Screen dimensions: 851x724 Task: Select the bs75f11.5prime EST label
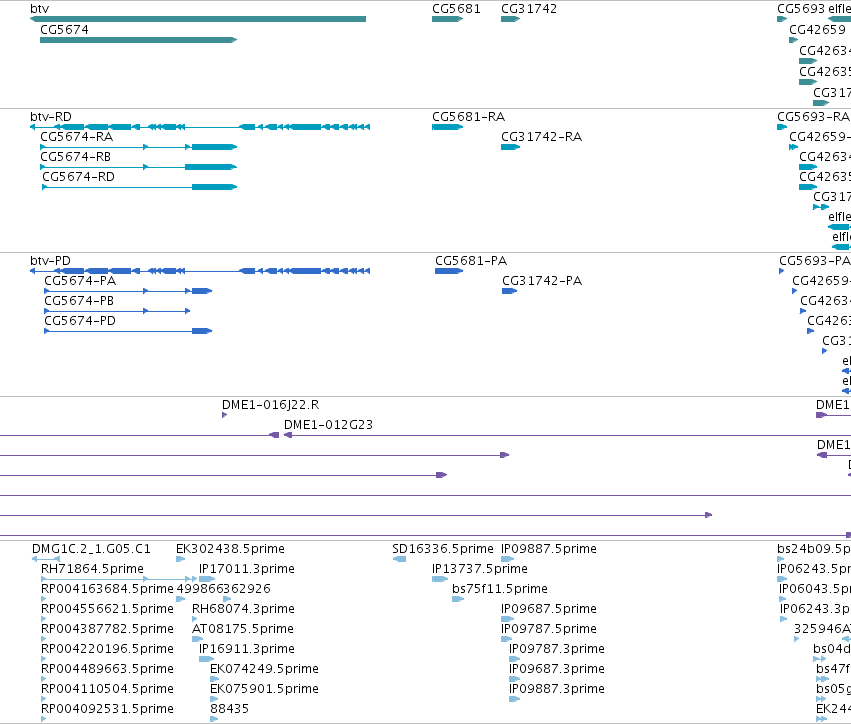coord(500,589)
